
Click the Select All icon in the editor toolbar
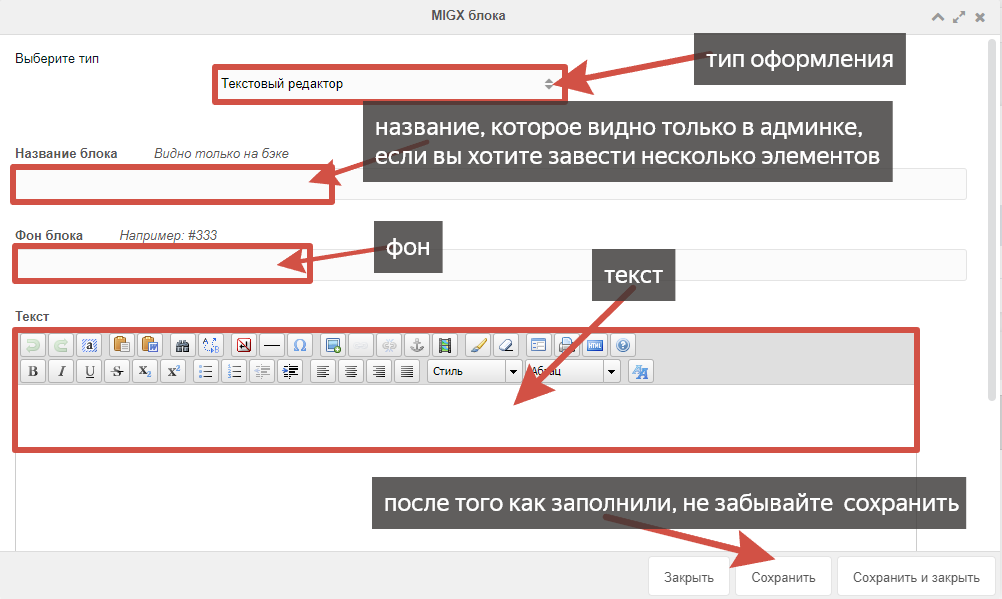[x=89, y=345]
